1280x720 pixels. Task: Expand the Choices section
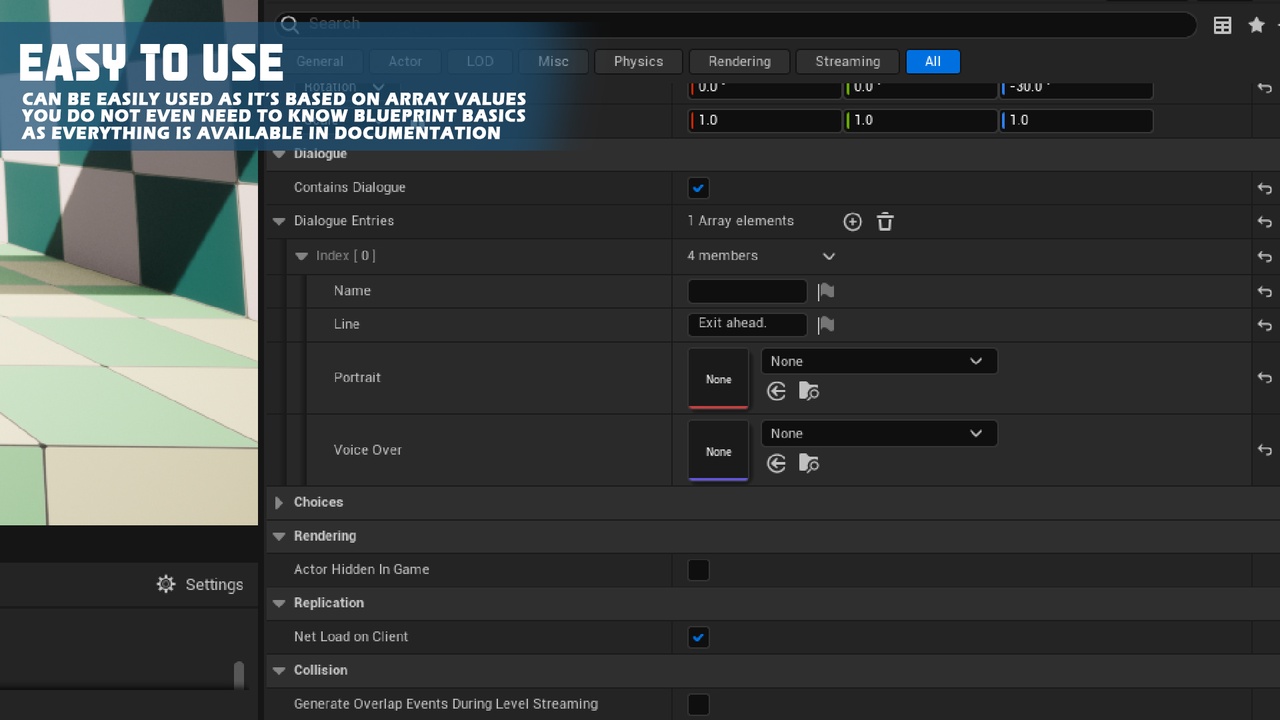pos(279,502)
